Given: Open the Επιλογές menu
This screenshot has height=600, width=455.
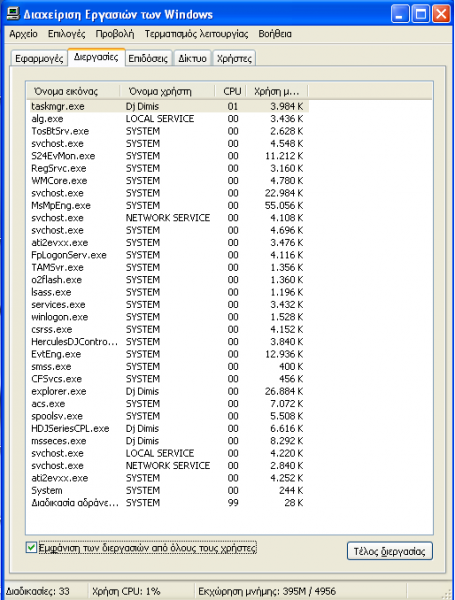Looking at the screenshot, I should (x=67, y=34).
